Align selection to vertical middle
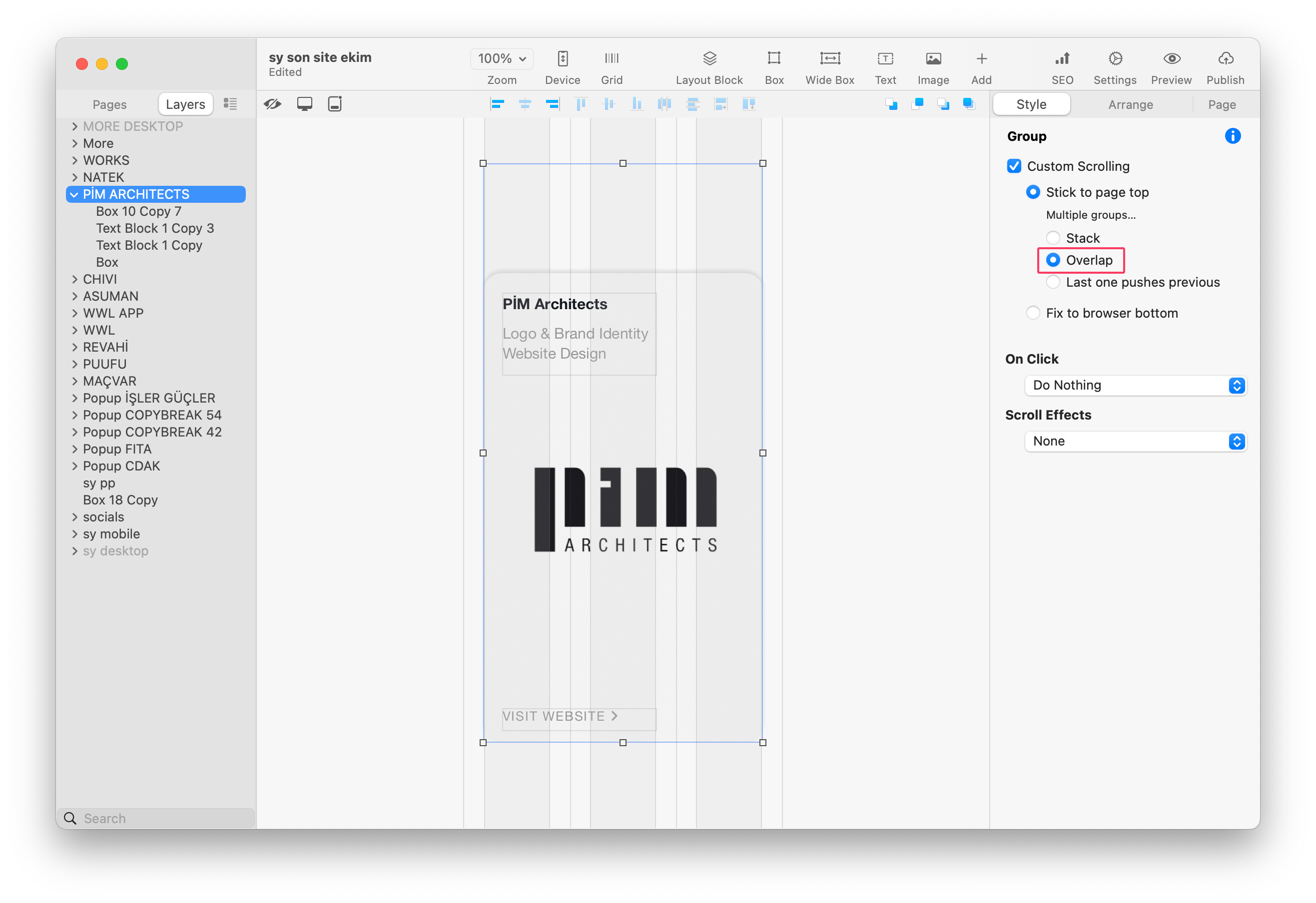Viewport: 1316px width, 903px height. [x=609, y=104]
